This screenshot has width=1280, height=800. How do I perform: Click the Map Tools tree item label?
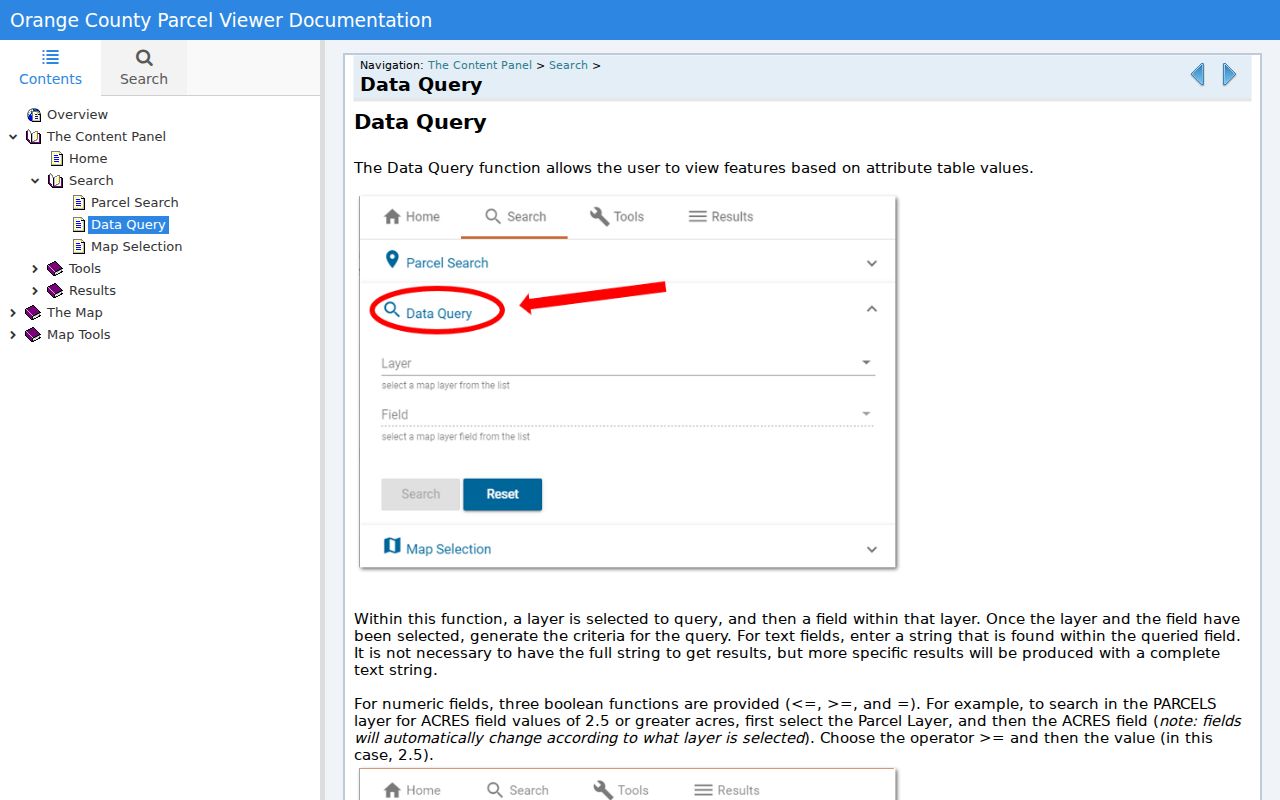pos(78,335)
